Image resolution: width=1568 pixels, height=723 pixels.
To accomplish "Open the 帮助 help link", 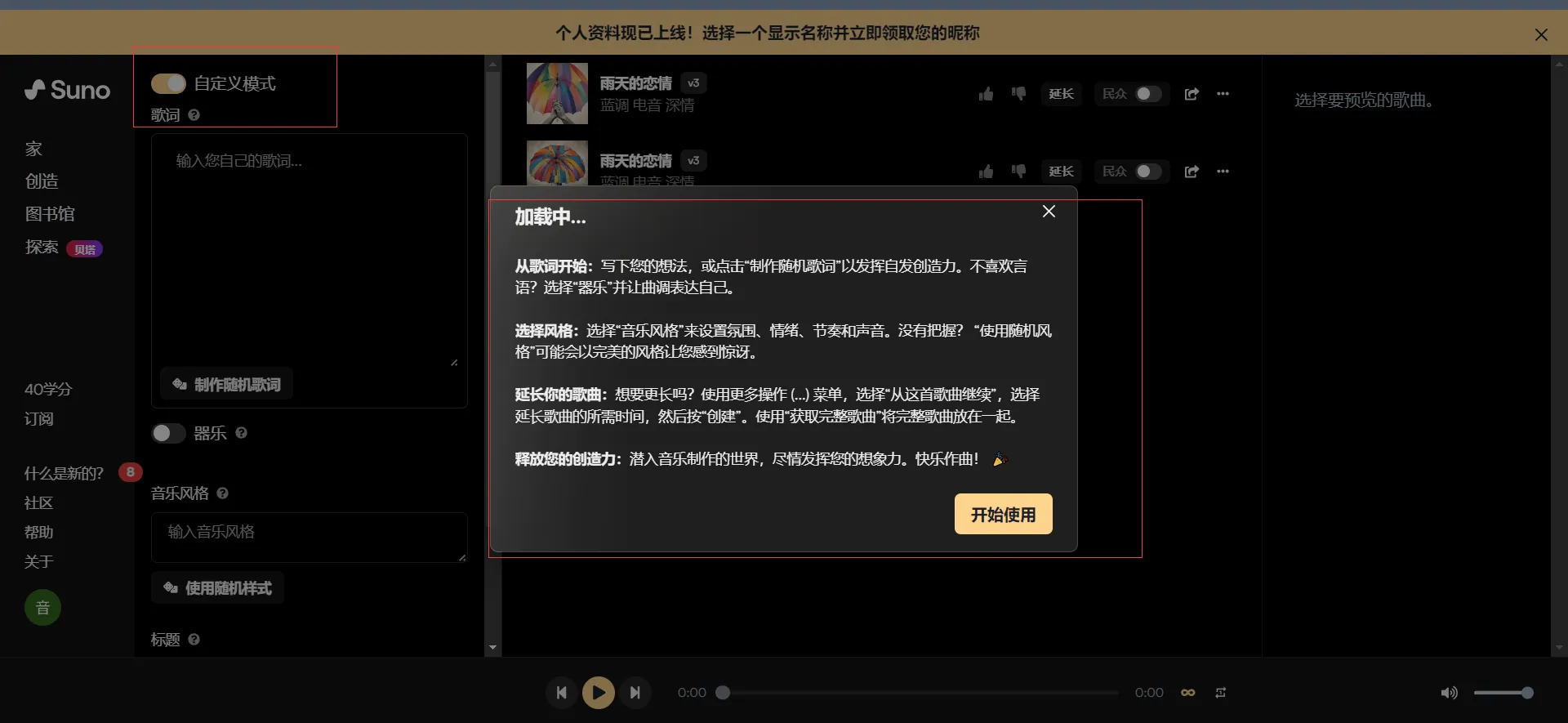I will 38,533.
